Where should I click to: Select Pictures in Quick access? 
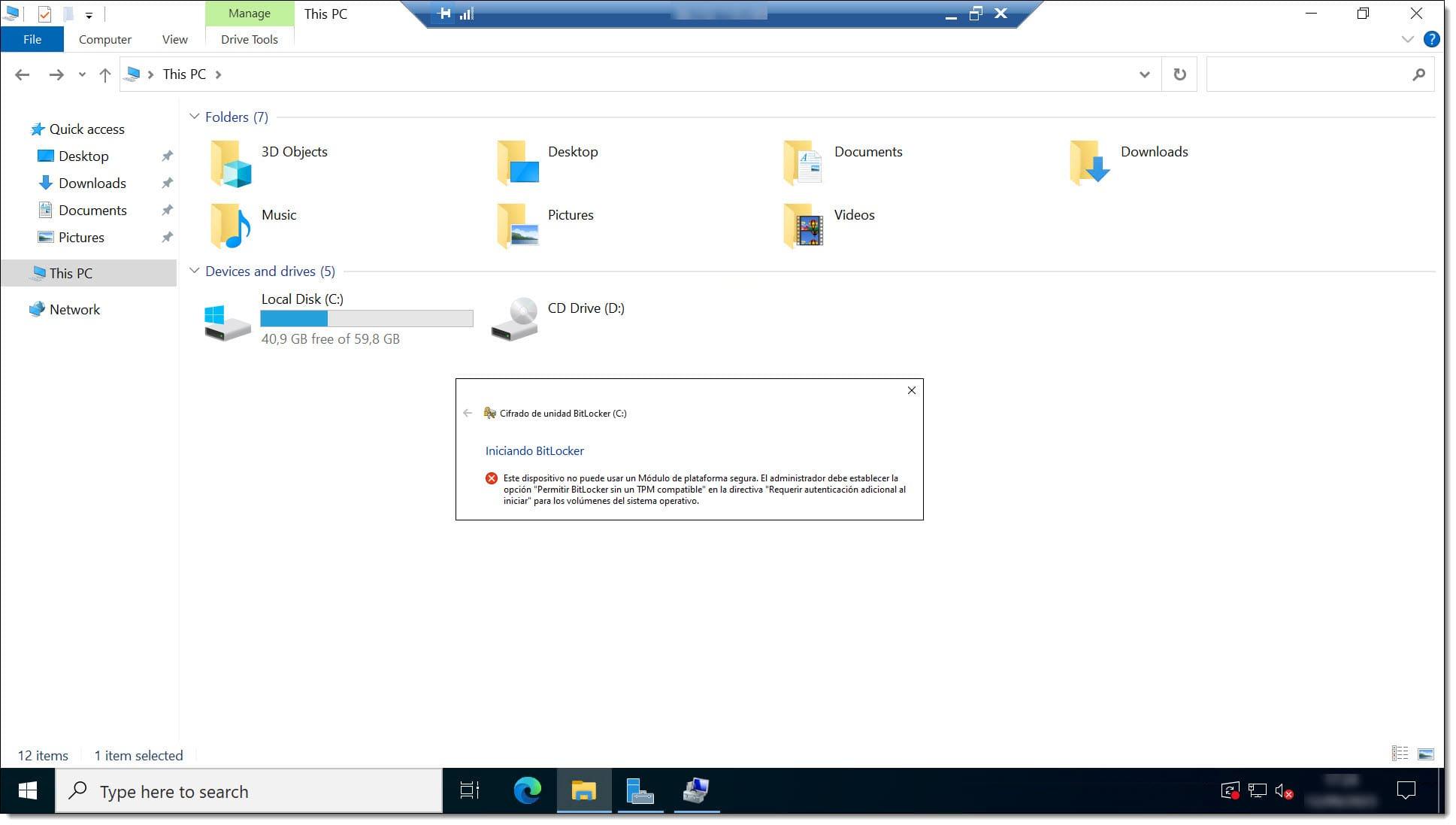(81, 238)
